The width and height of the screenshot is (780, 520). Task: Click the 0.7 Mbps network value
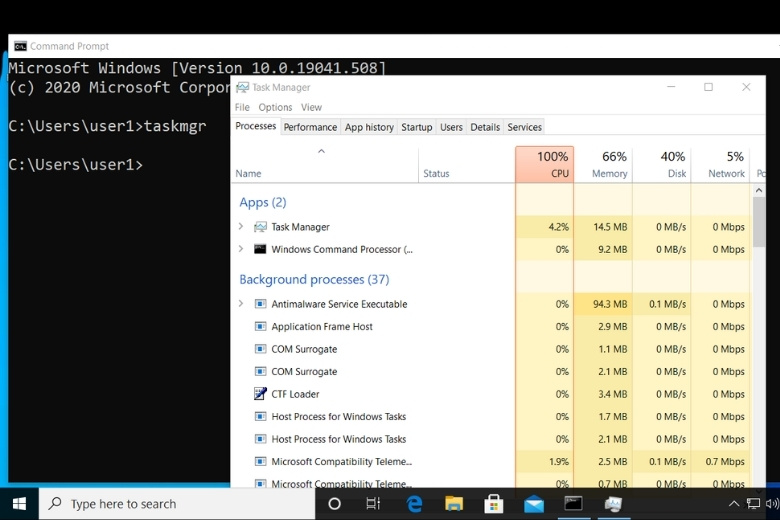point(725,461)
